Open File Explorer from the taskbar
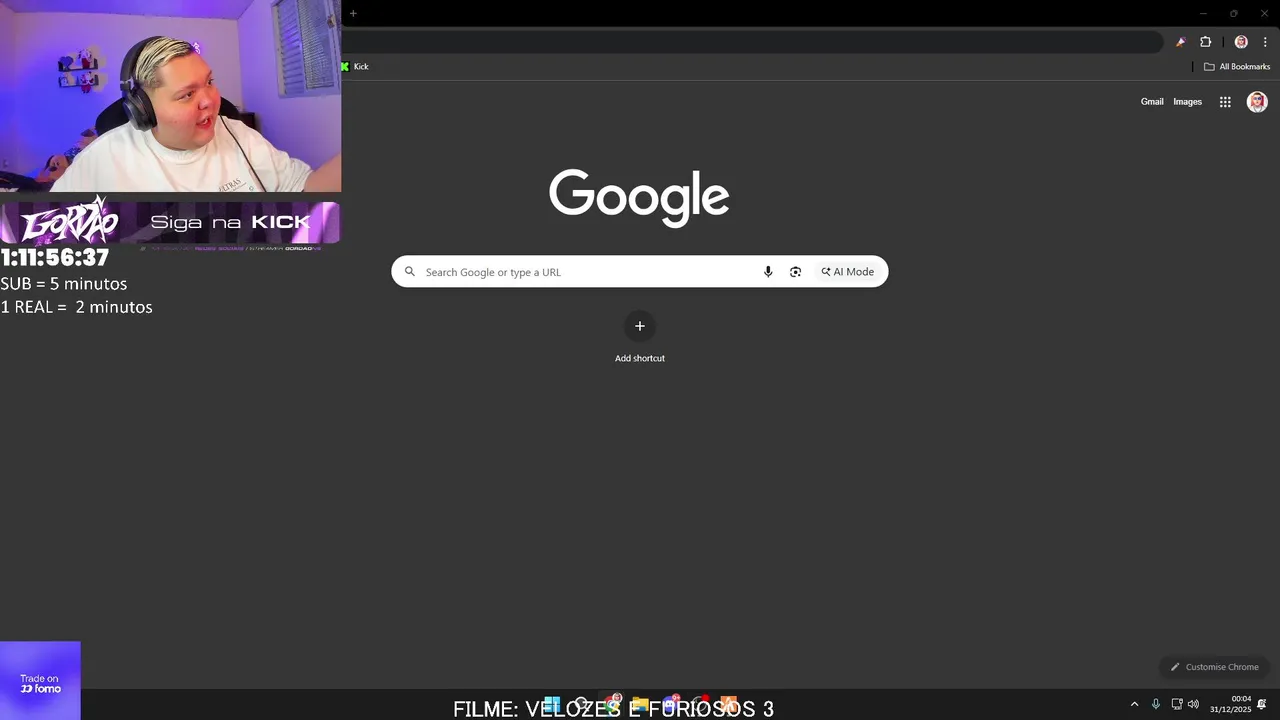The width and height of the screenshot is (1280, 720). point(640,706)
